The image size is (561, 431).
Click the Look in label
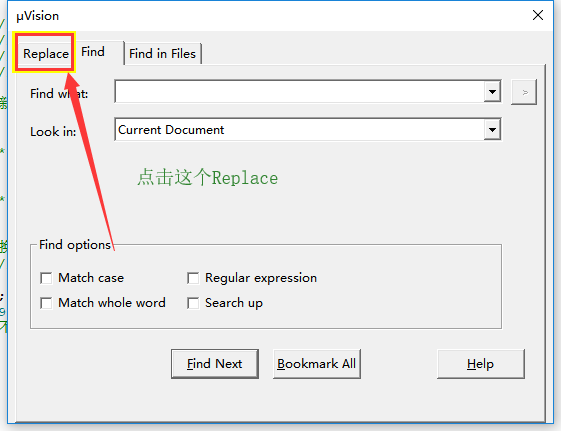pos(53,132)
